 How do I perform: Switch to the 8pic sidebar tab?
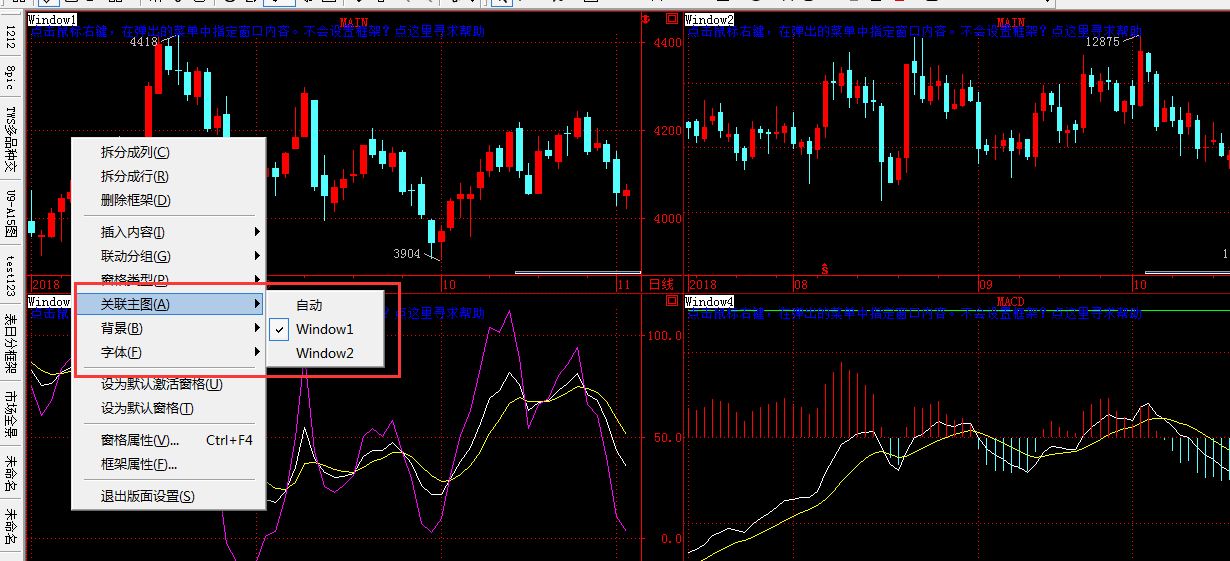(10, 79)
